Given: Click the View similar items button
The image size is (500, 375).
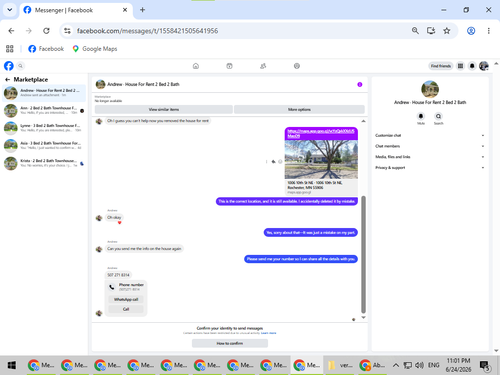Looking at the screenshot, I should coord(164,109).
